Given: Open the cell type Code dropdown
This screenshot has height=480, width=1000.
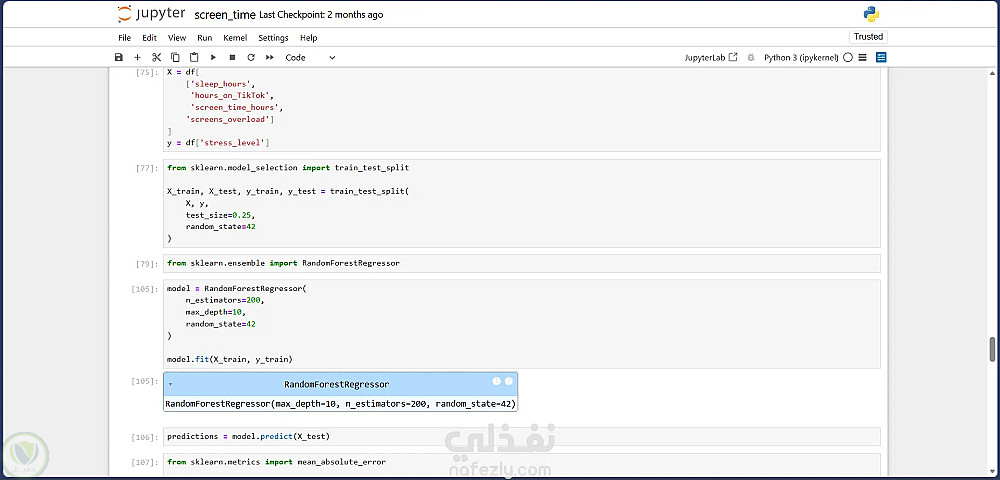Looking at the screenshot, I should tap(310, 58).
